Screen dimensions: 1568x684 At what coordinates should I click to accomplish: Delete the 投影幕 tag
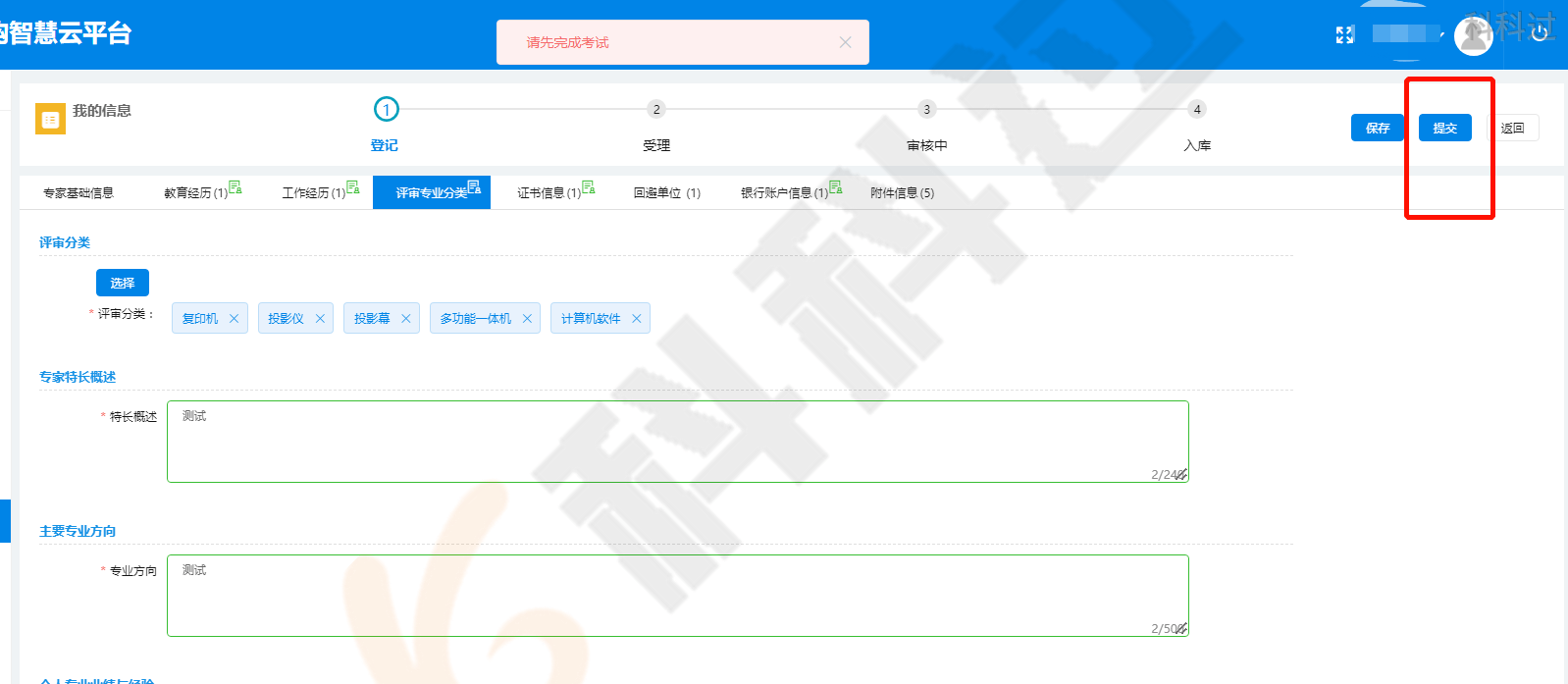point(405,319)
